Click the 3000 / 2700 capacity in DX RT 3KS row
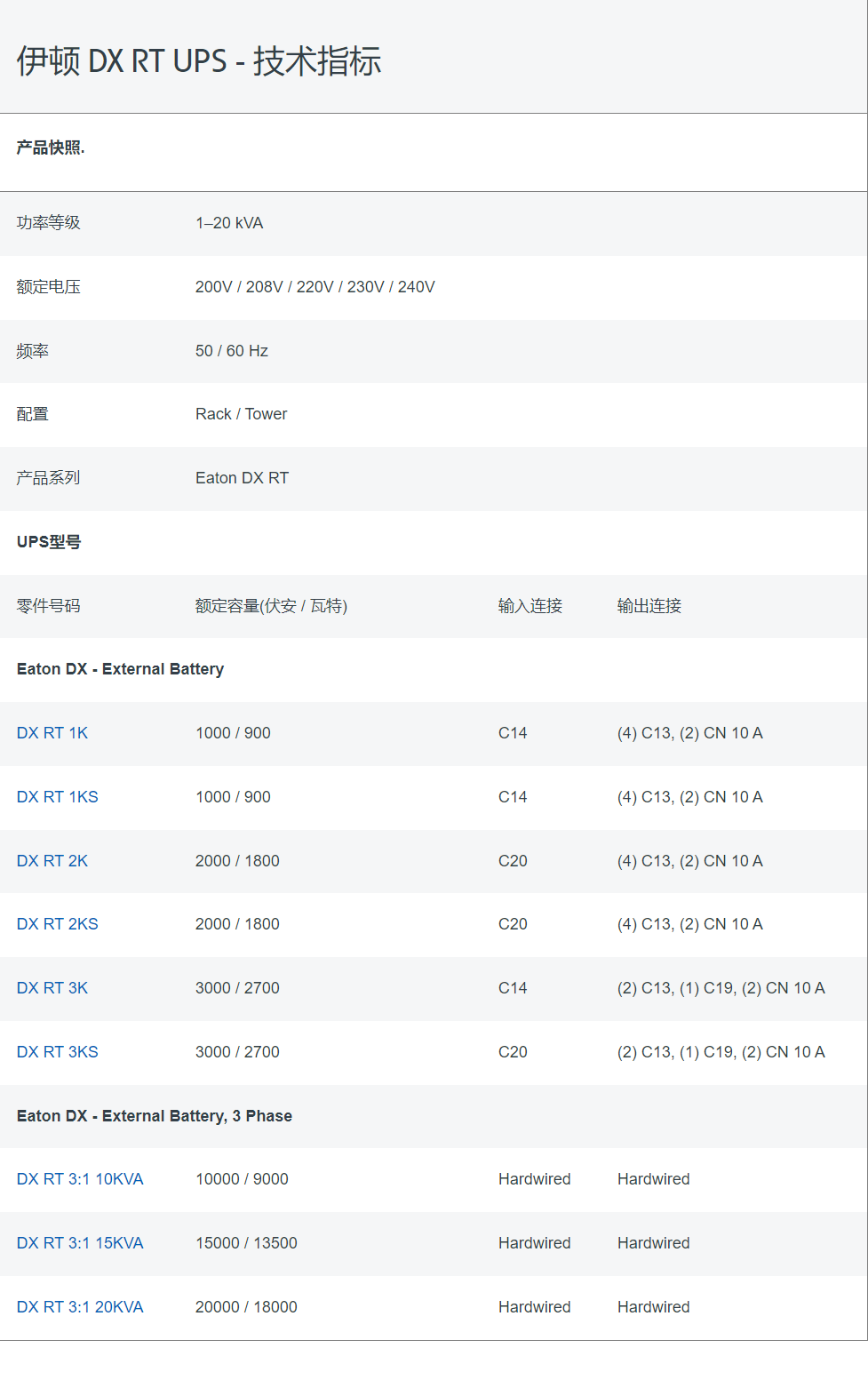The image size is (868, 1380). pos(238,1052)
